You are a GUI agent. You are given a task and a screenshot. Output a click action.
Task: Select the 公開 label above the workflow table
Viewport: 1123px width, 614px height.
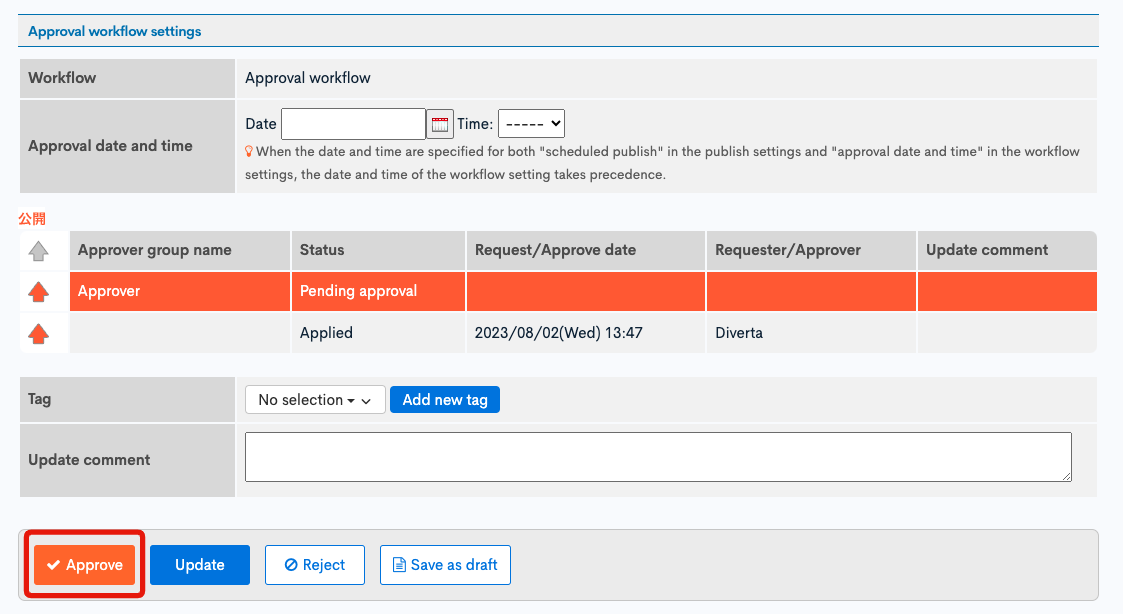(x=30, y=218)
